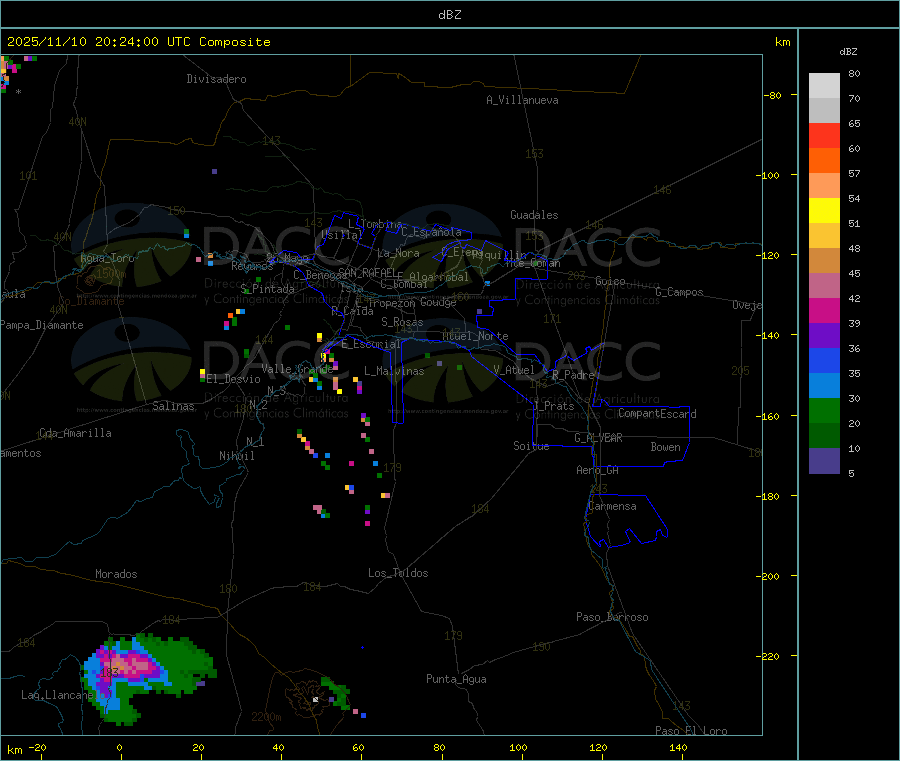The height and width of the screenshot is (761, 900).
Task: Click the 'Salinas' label
Action: coord(173,406)
